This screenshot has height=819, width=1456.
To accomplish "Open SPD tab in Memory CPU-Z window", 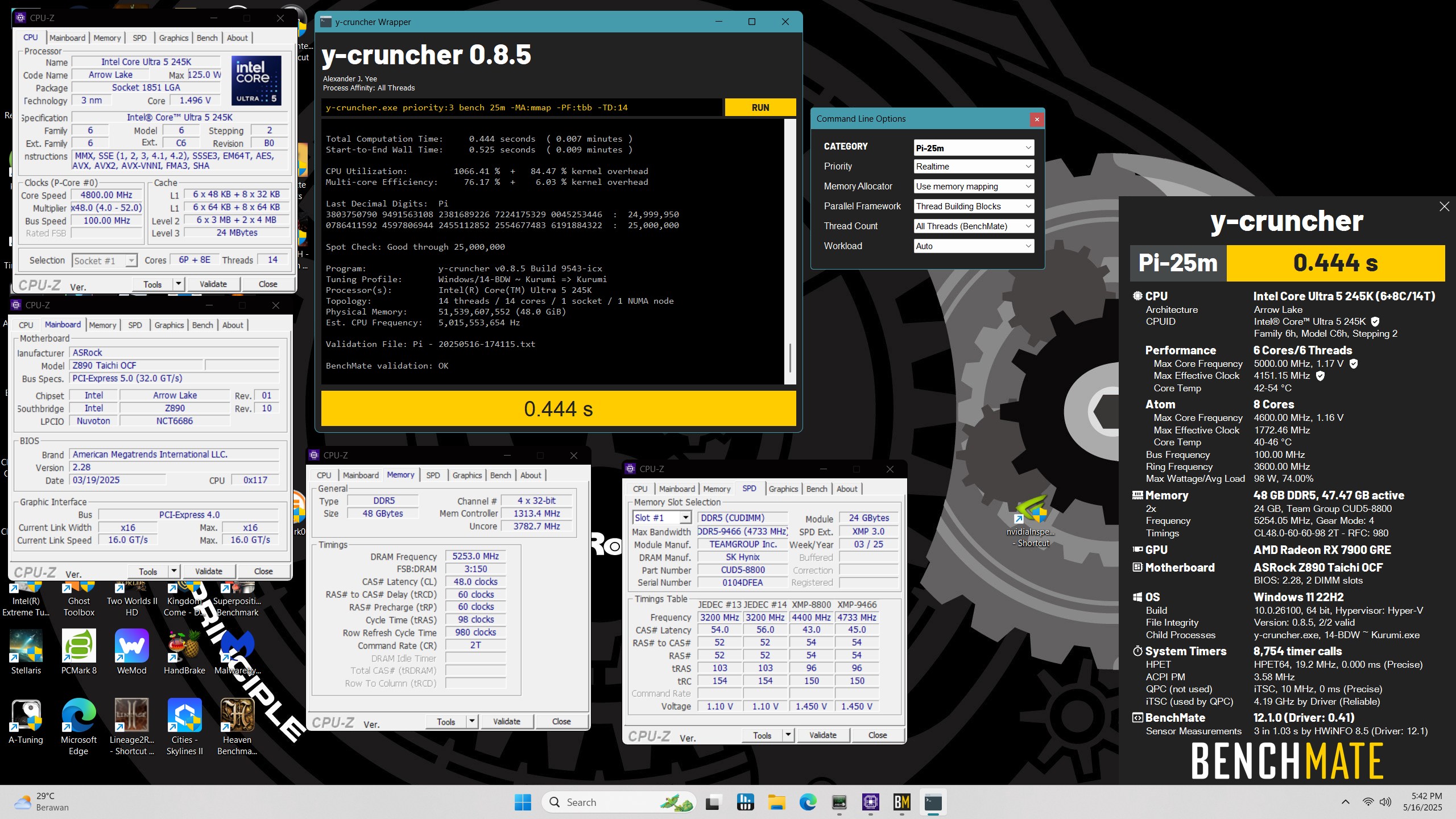I will (433, 475).
